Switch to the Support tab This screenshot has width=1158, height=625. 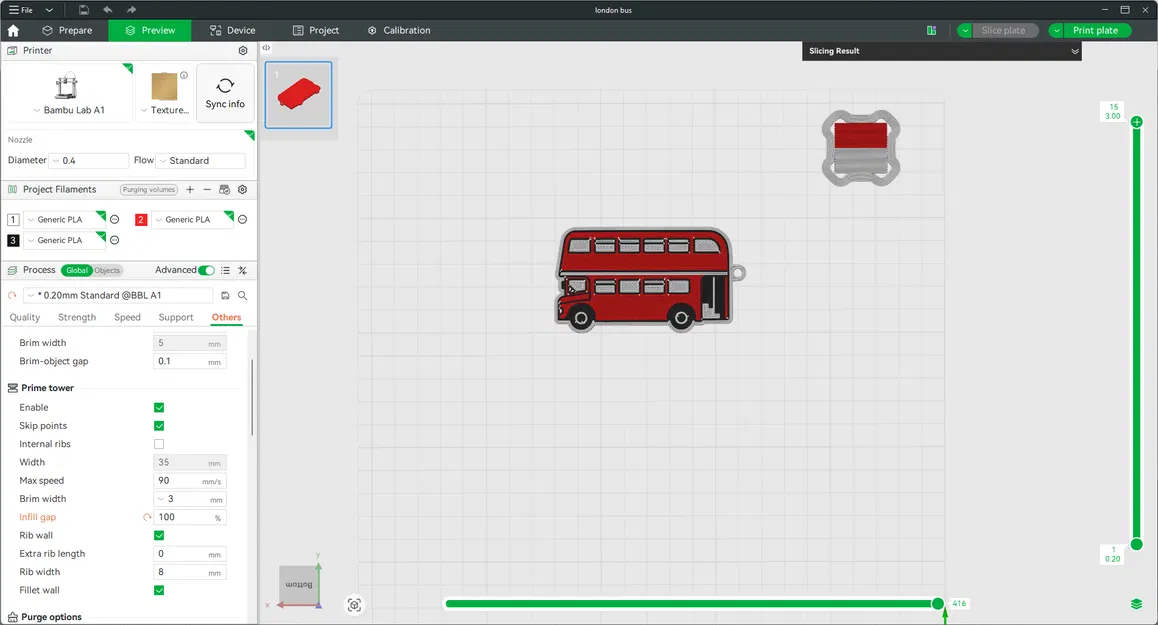pyautogui.click(x=176, y=317)
